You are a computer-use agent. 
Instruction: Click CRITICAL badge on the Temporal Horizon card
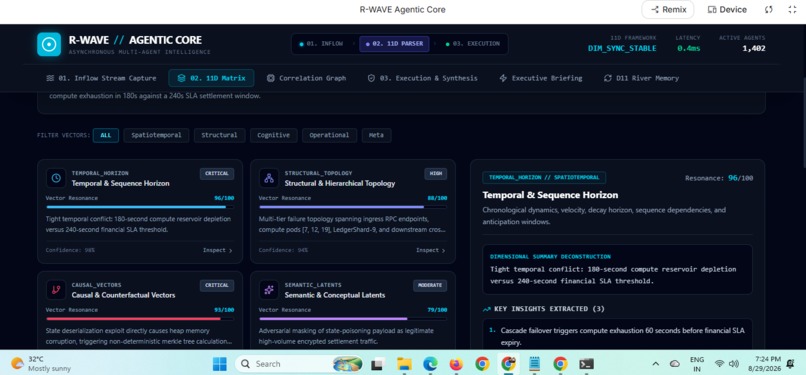click(x=217, y=174)
